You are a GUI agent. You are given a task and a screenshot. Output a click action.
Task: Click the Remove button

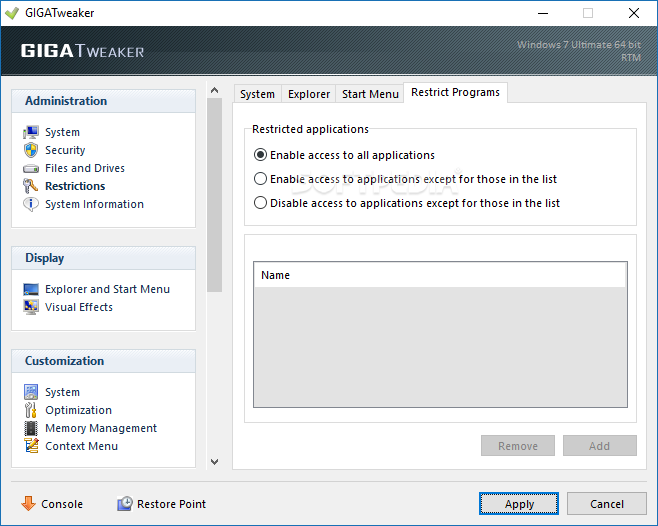coord(518,446)
